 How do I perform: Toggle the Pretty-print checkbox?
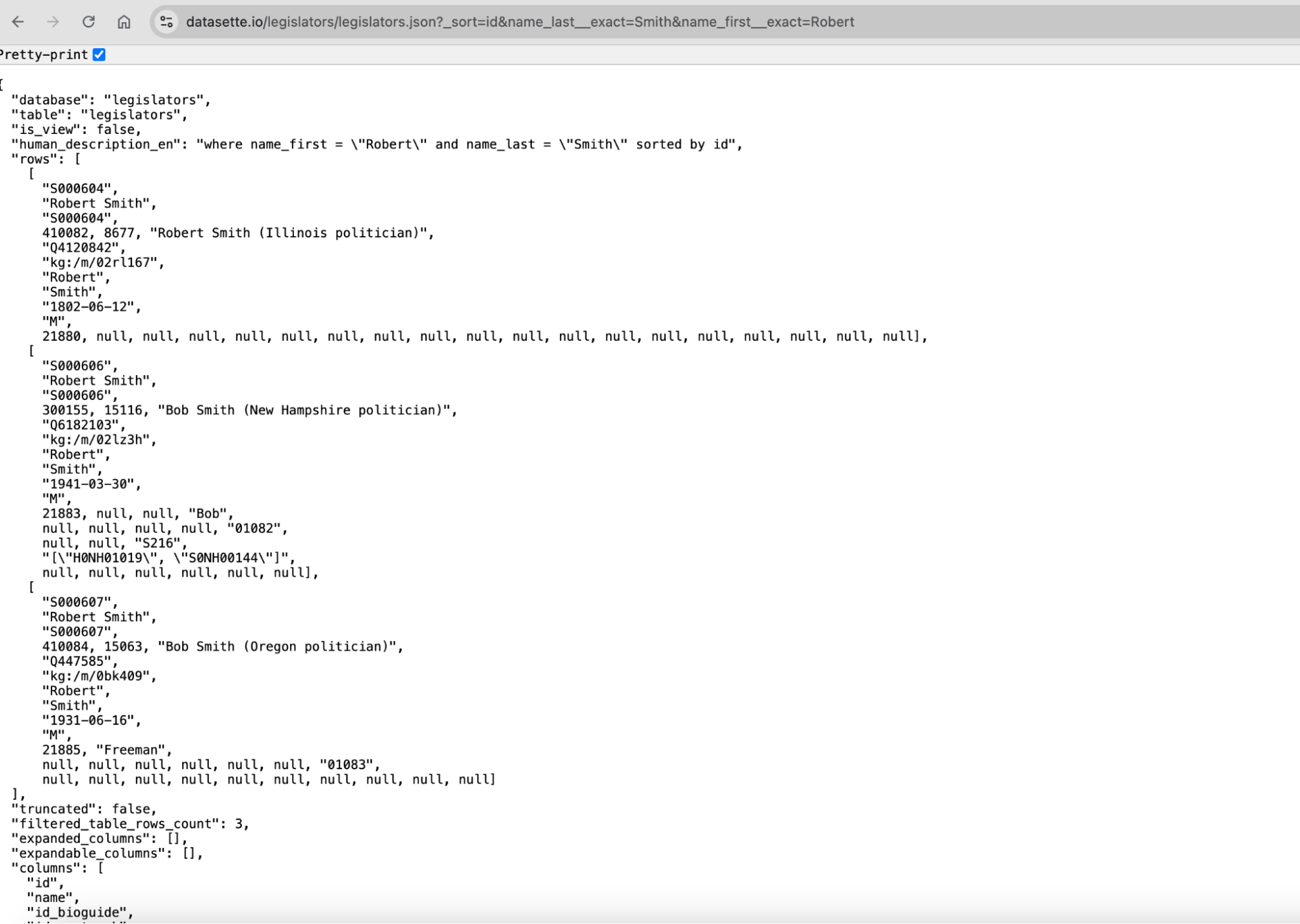point(99,55)
